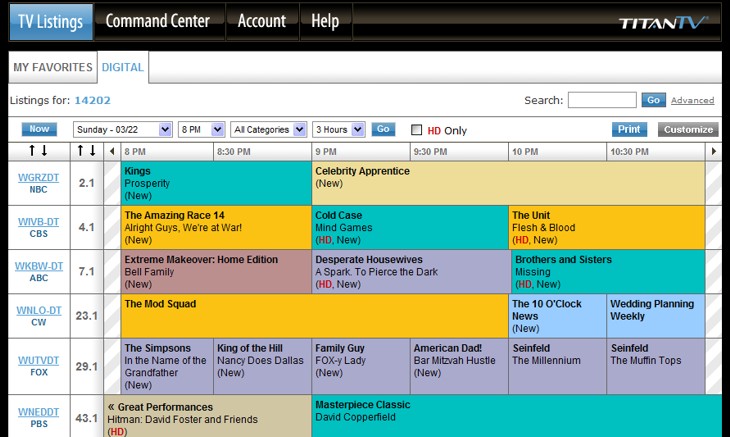The width and height of the screenshot is (730, 437).
Task: Open the WGRZDT station link
Action: [x=38, y=177]
